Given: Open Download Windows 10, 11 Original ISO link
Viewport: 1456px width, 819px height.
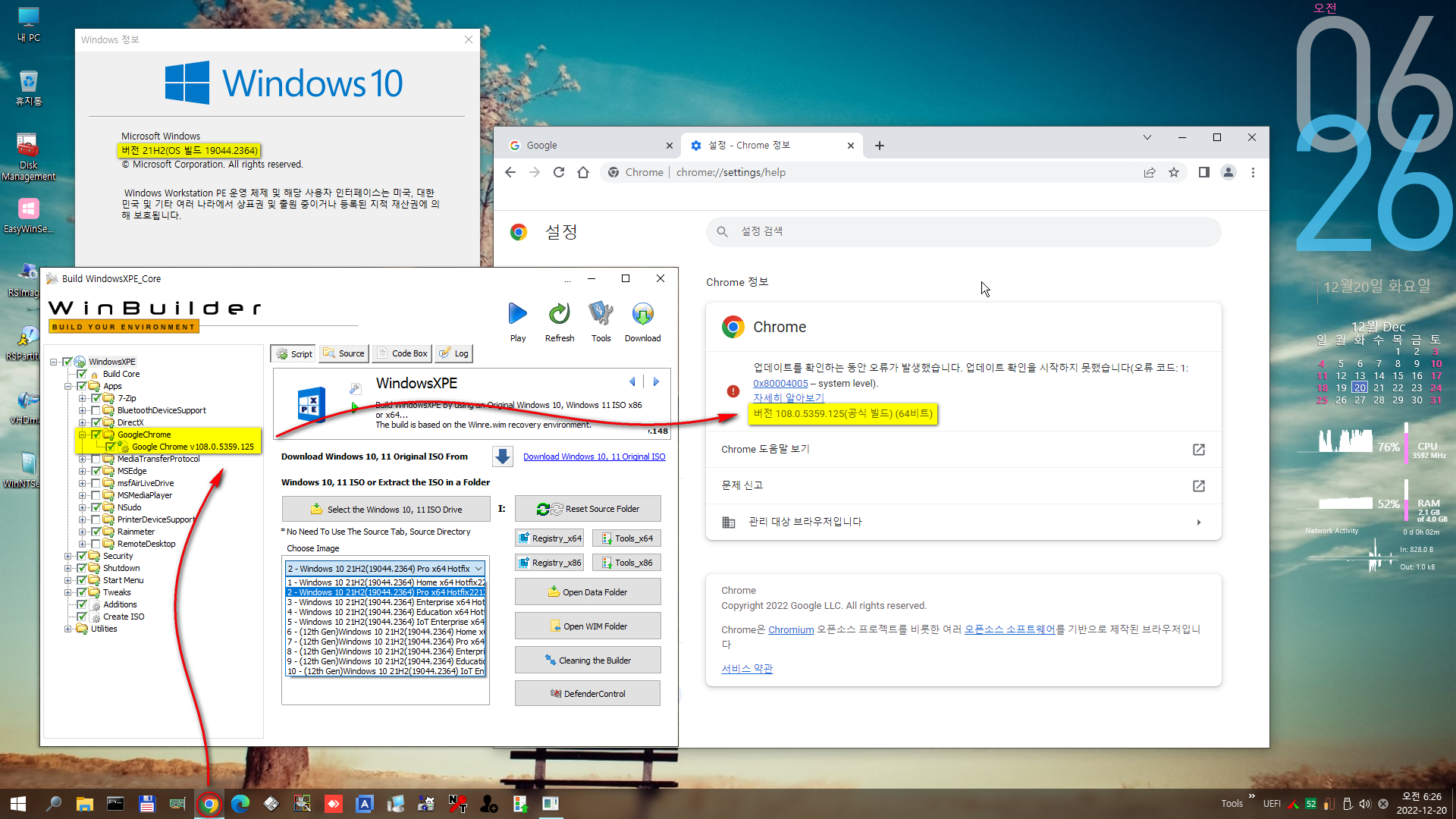Looking at the screenshot, I should pyautogui.click(x=594, y=457).
